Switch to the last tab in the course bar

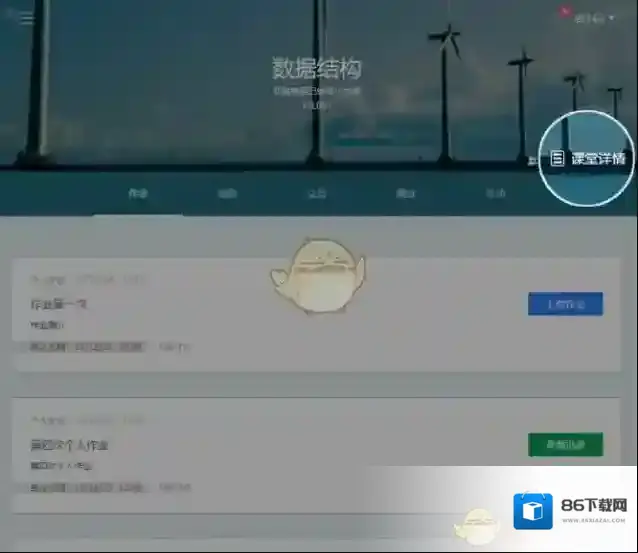496,193
